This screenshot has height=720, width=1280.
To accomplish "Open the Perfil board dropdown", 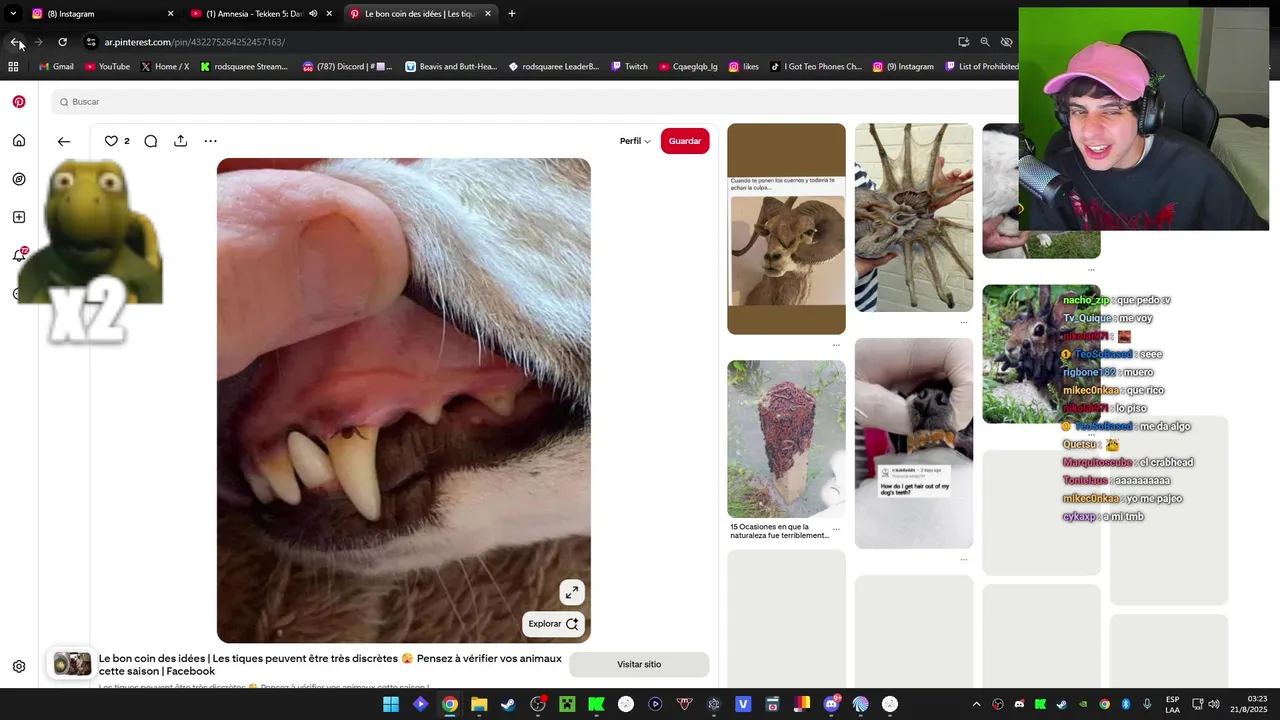I will [635, 141].
